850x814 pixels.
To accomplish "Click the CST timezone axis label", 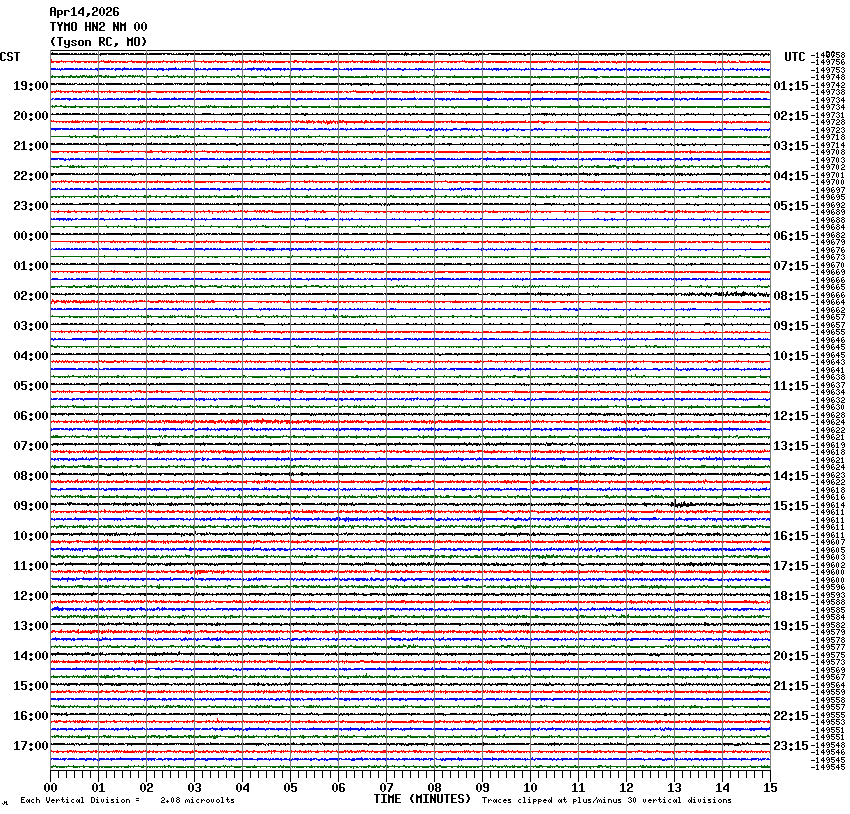I will tap(10, 56).
